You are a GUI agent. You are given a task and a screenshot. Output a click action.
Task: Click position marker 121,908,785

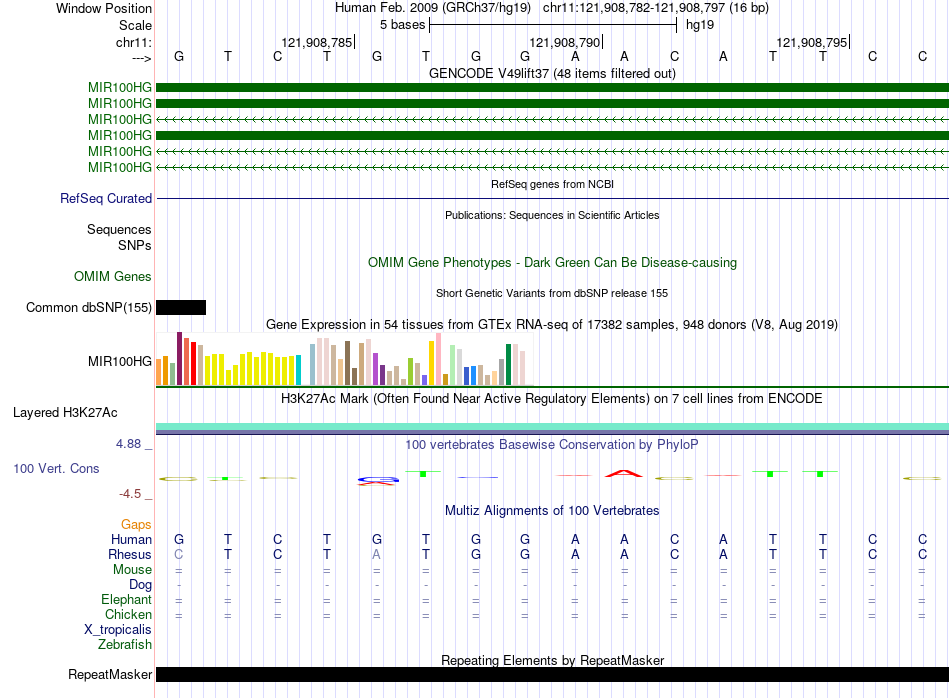pos(316,42)
